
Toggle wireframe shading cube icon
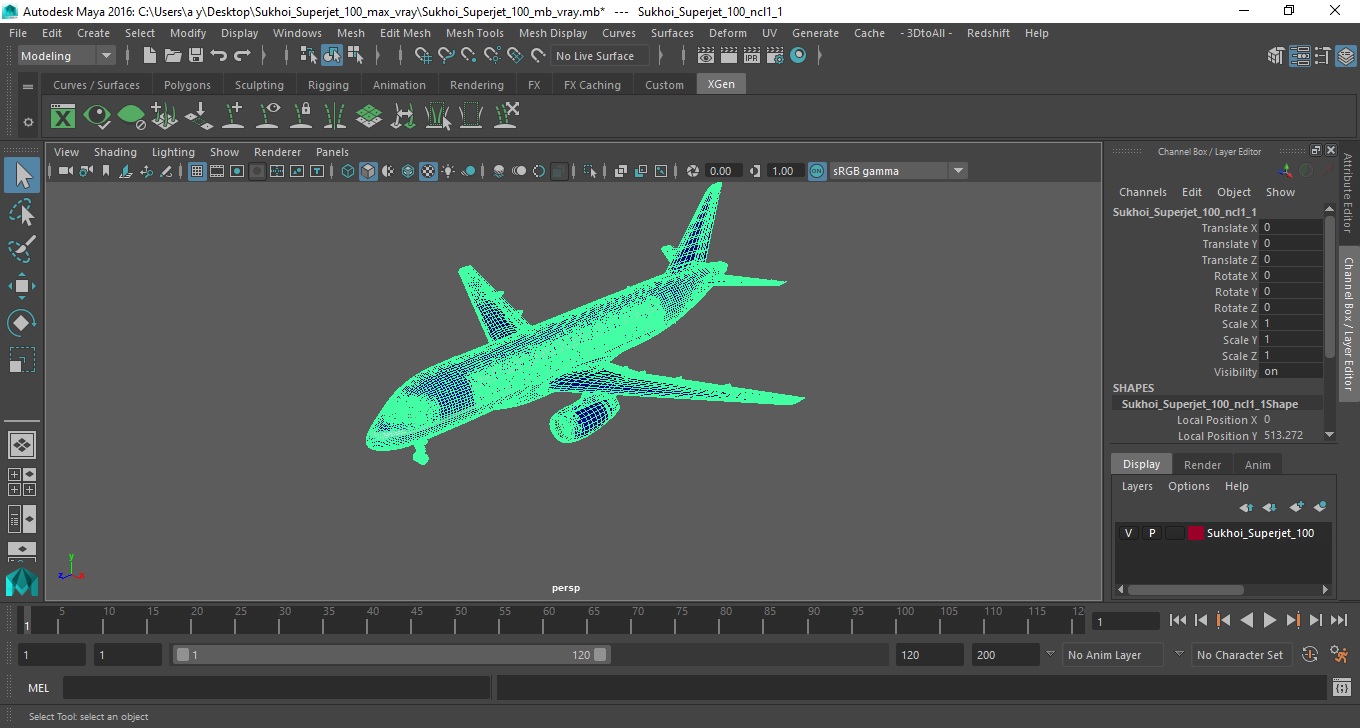(347, 171)
